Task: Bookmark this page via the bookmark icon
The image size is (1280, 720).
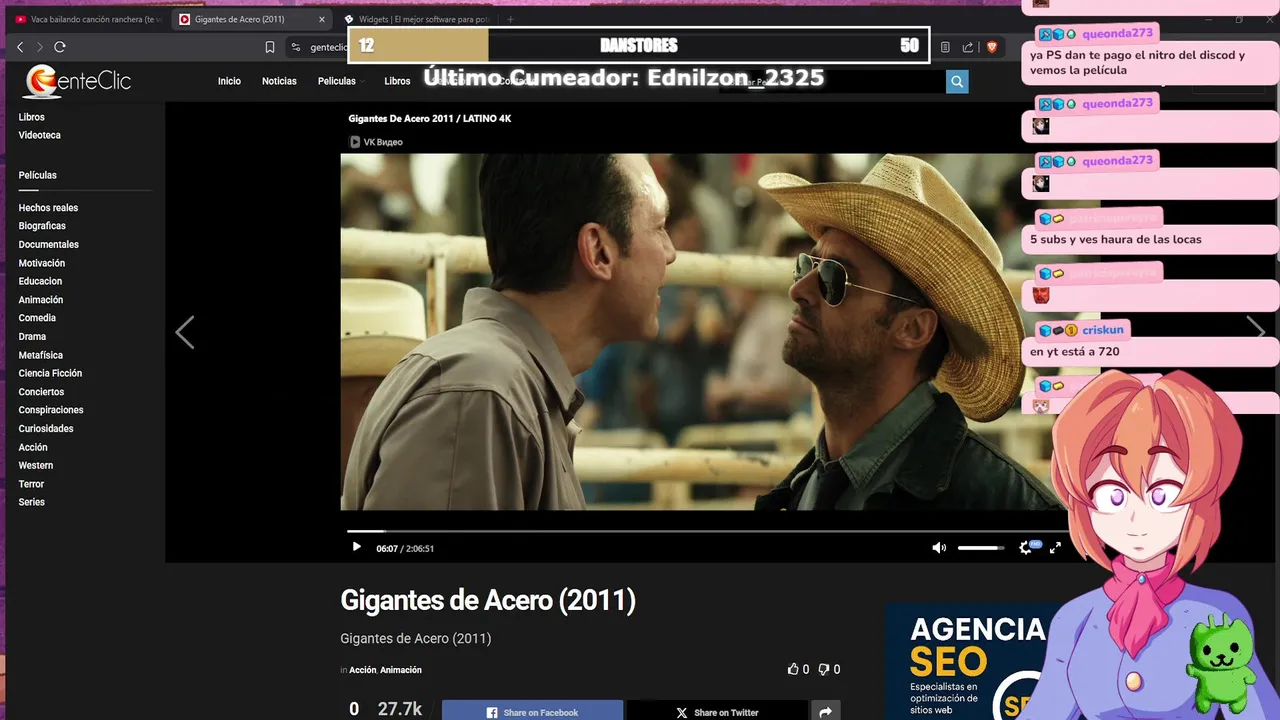Action: [x=270, y=47]
